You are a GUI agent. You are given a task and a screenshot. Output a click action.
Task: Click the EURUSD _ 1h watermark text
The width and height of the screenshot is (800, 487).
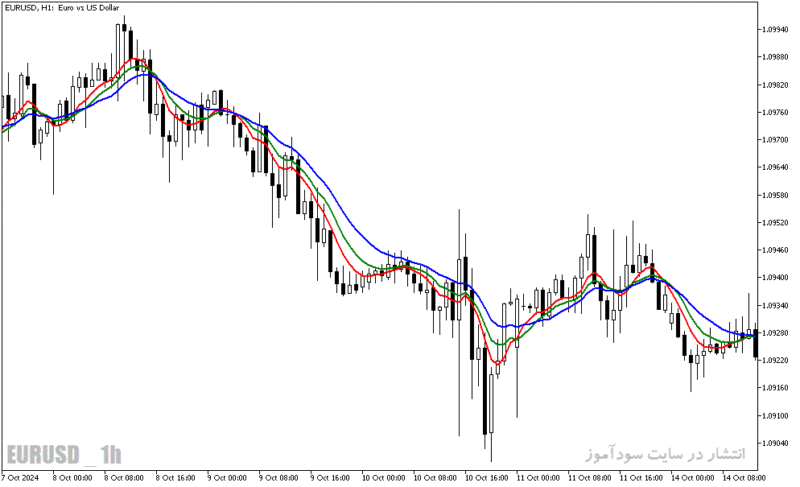point(64,454)
